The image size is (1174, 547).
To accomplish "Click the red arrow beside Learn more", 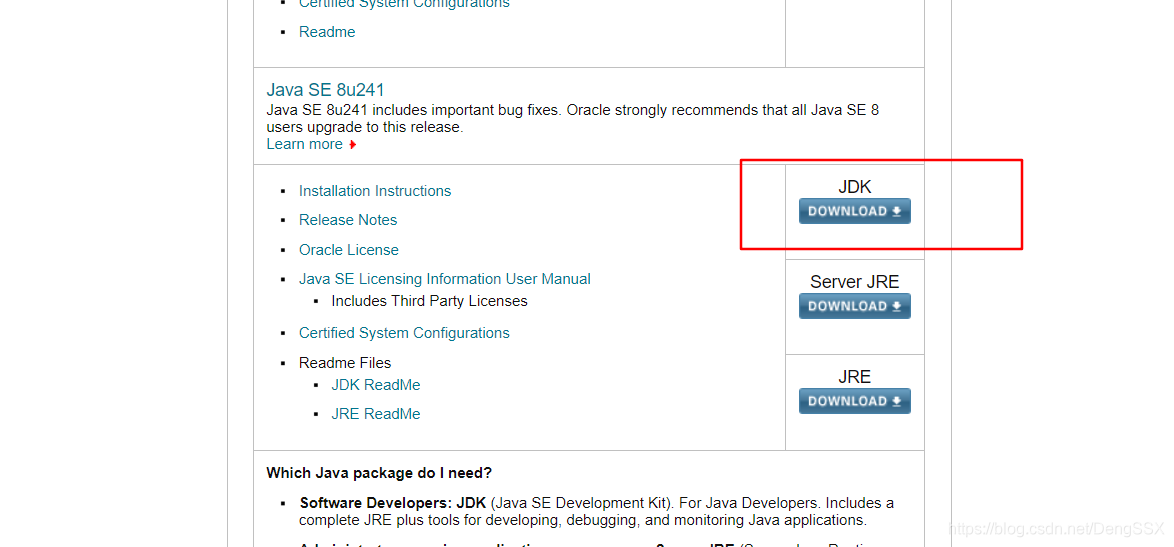I will pyautogui.click(x=353, y=144).
